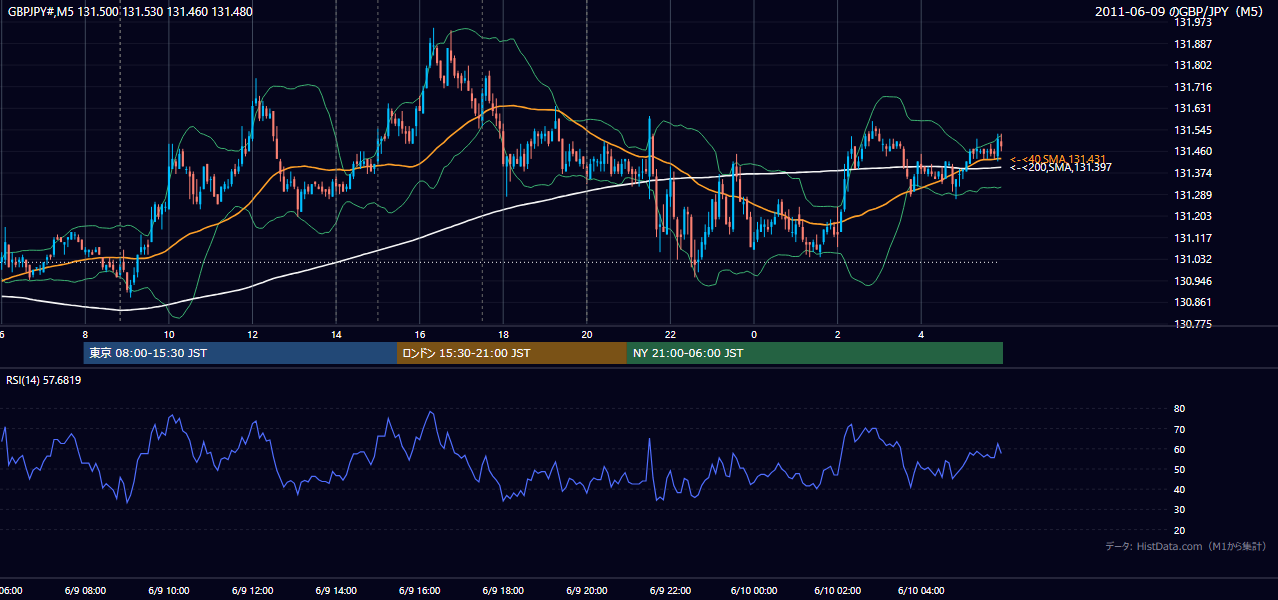Click the time axis label 6/9 12:00
This screenshot has height=600, width=1278.
coord(252,590)
